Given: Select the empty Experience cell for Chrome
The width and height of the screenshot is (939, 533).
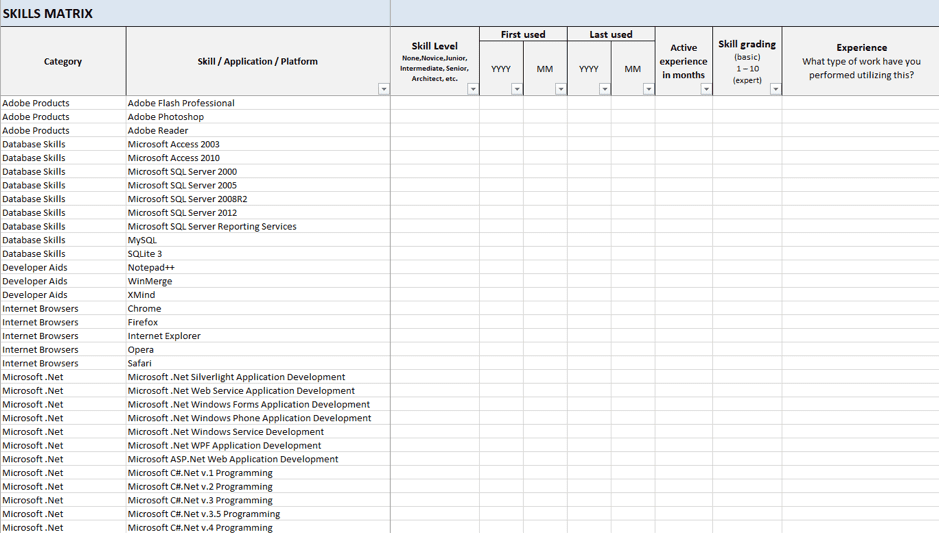Looking at the screenshot, I should click(861, 309).
